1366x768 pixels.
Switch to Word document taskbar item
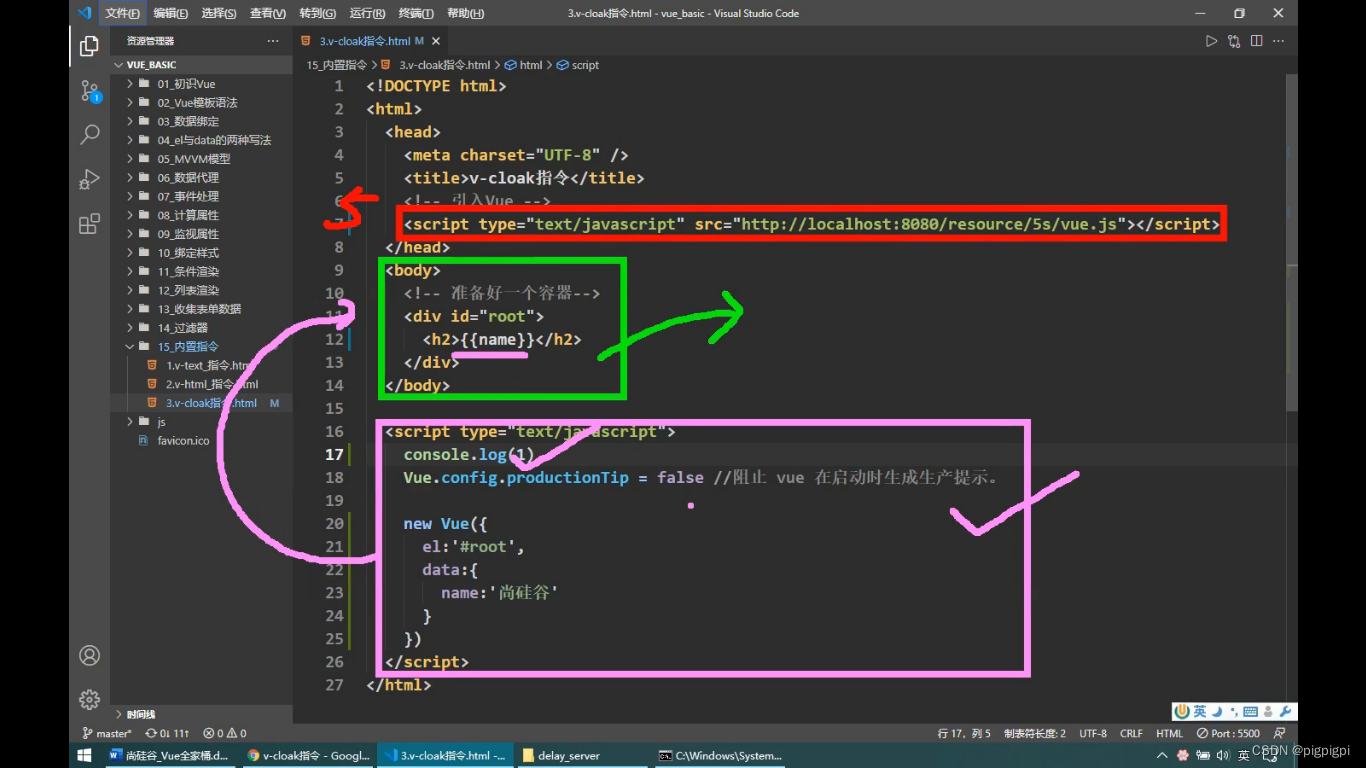point(169,755)
